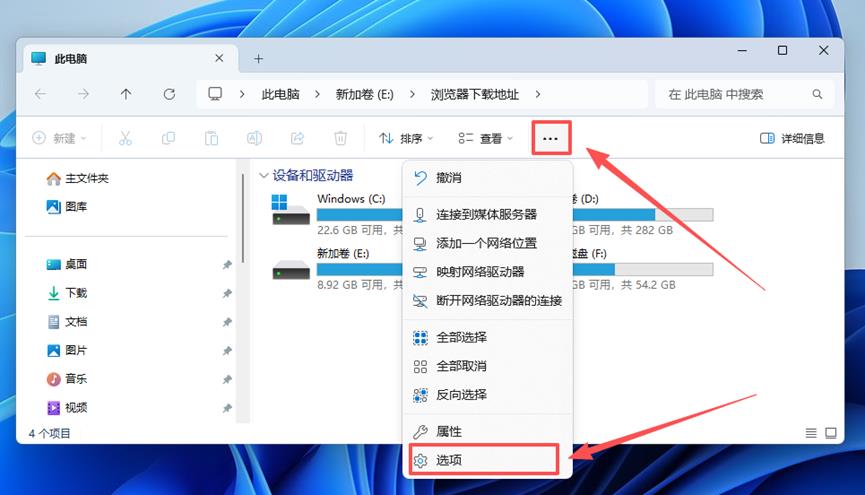
Task: Click the Rename icon in toolbar
Action: (254, 138)
